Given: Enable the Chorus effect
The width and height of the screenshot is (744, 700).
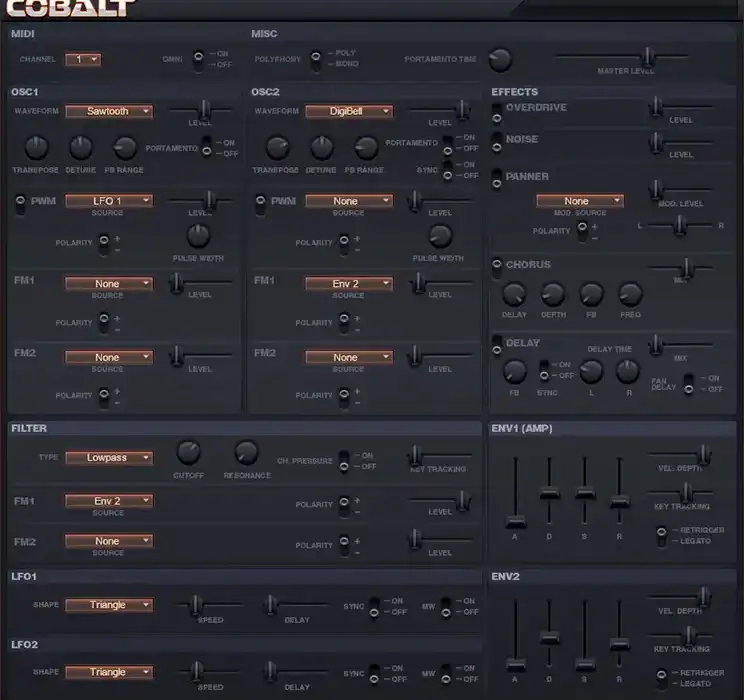Looking at the screenshot, I should coord(496,269).
